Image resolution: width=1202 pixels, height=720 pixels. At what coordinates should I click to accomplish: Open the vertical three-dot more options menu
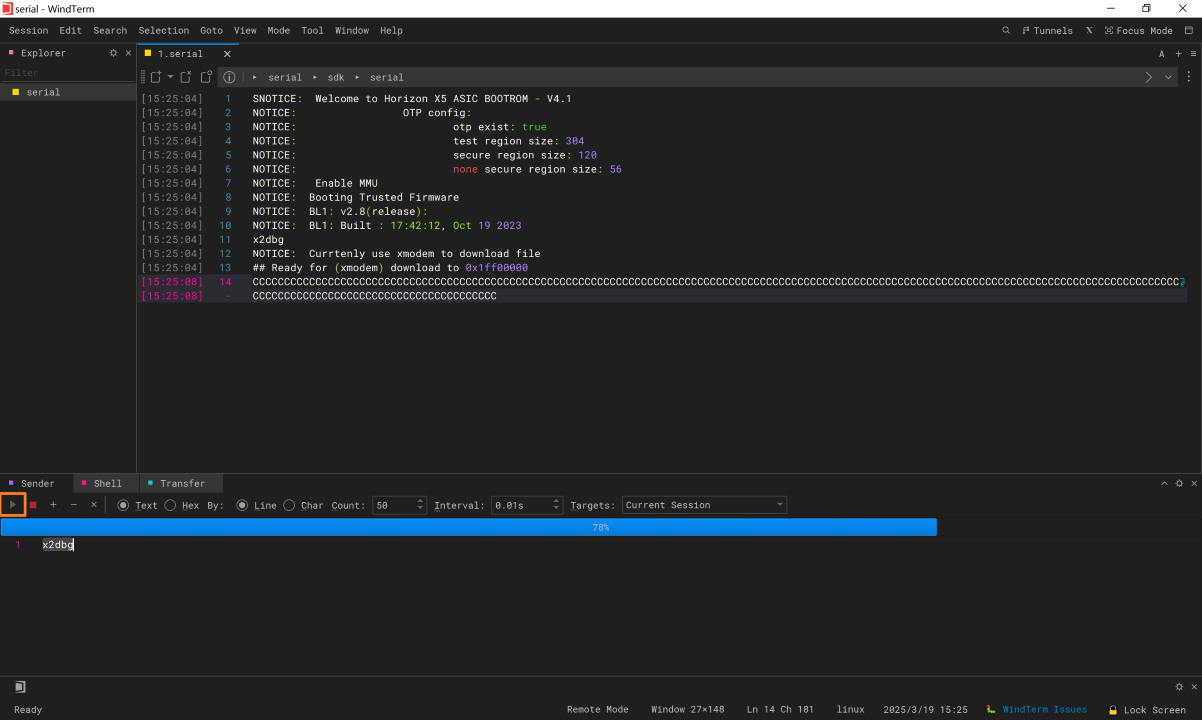pyautogui.click(x=1189, y=77)
